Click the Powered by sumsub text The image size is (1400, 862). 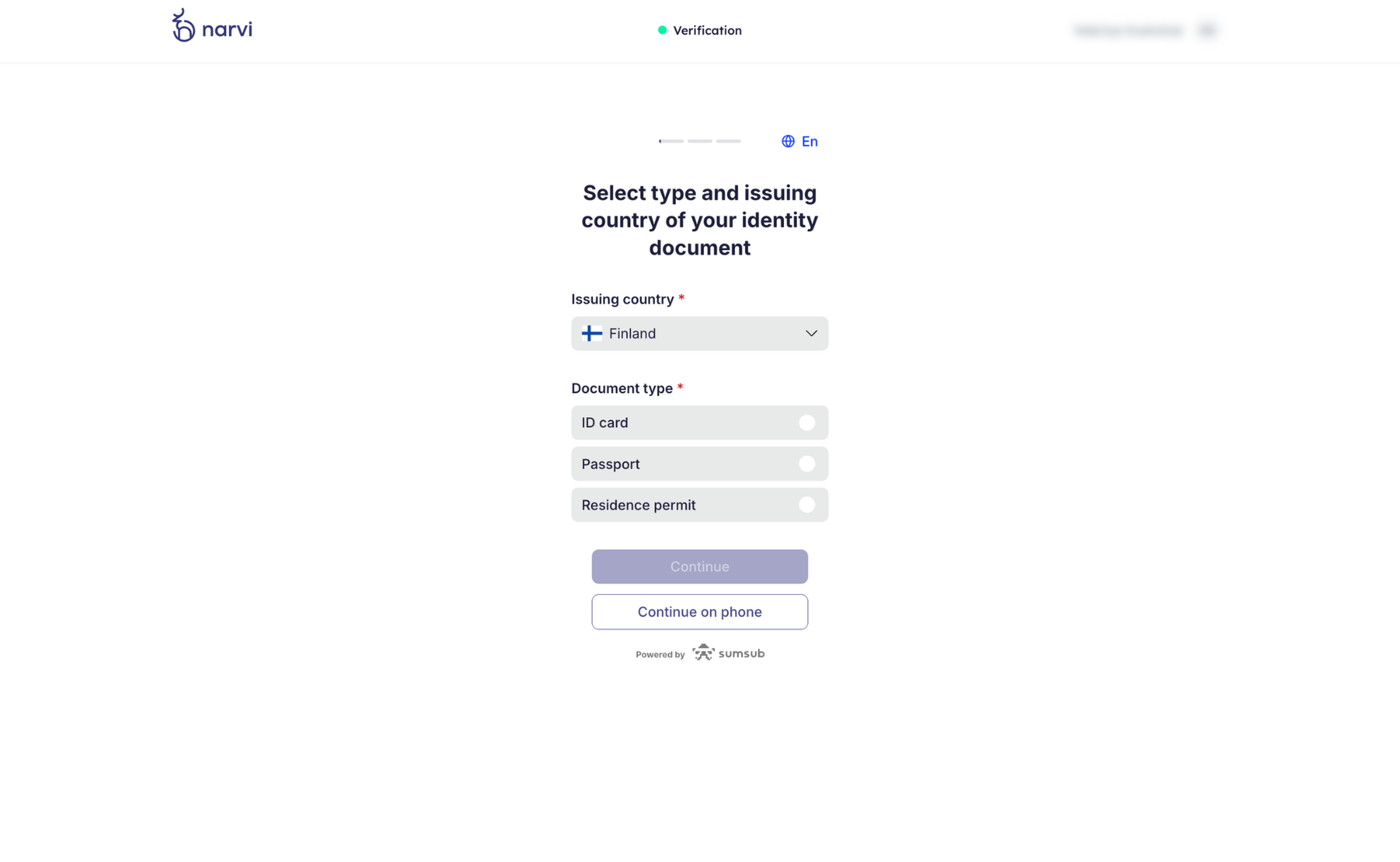coord(700,653)
